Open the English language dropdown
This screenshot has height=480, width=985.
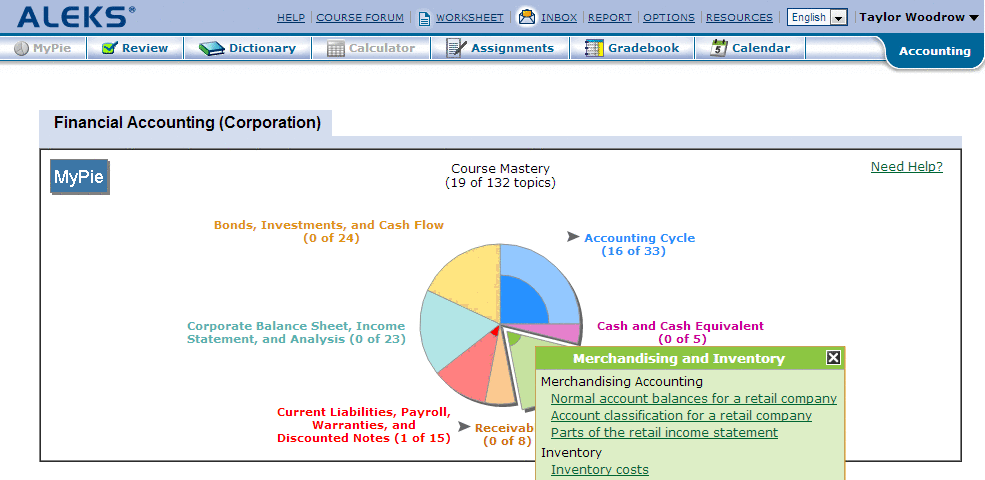838,18
